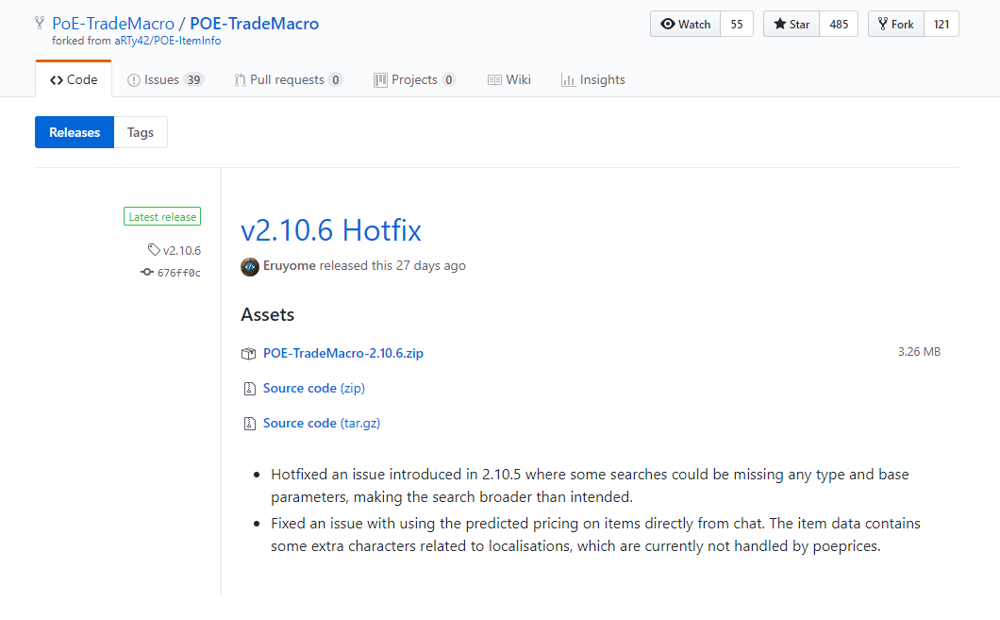Open the Code tab

74,80
